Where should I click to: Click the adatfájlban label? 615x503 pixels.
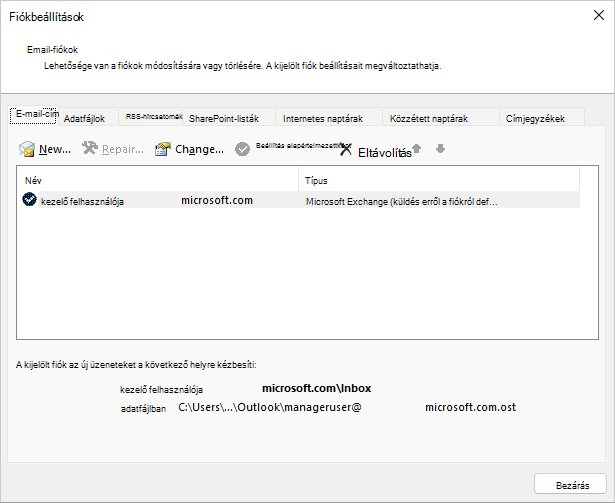point(143,409)
